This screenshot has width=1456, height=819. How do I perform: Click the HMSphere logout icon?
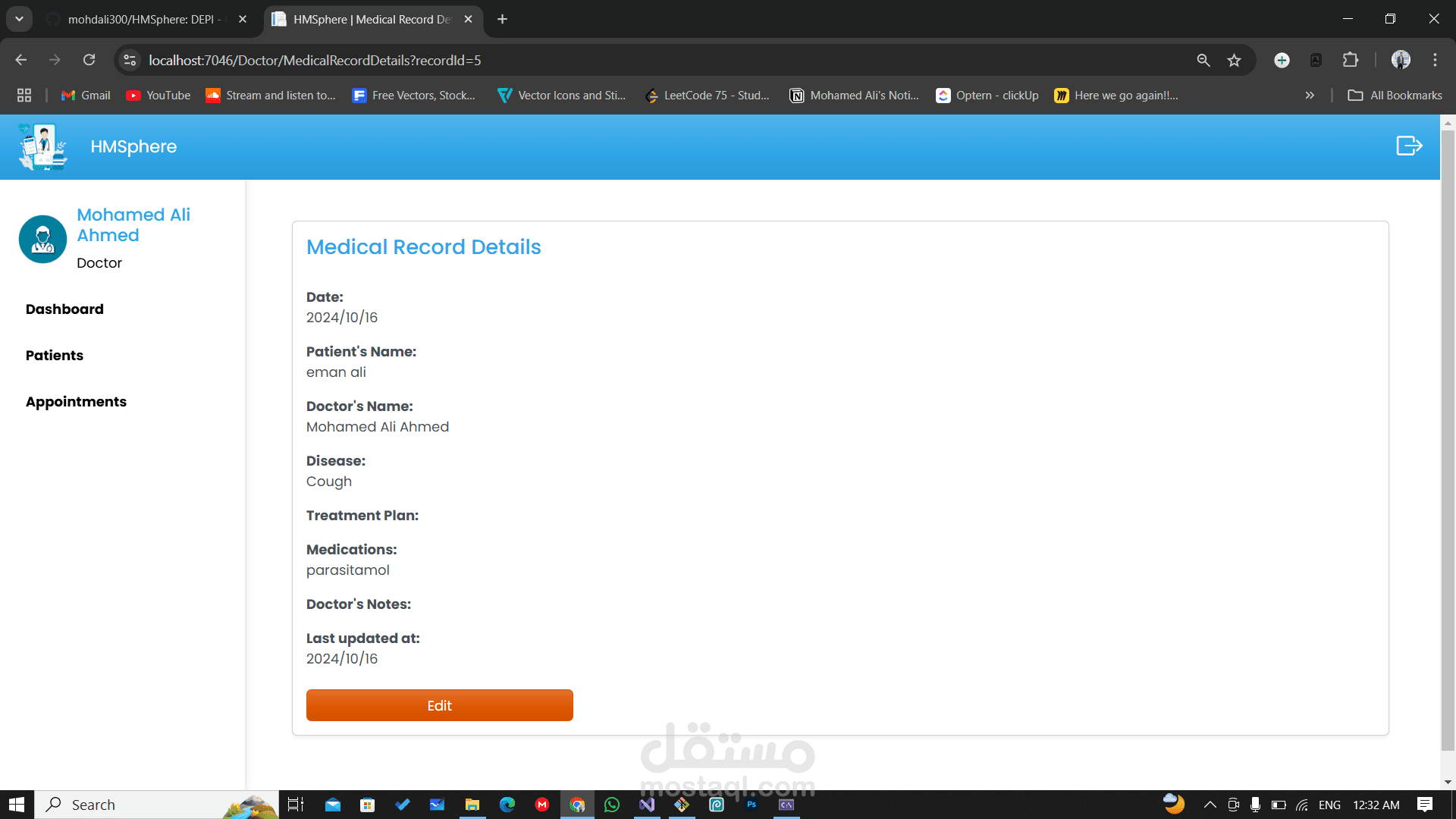1408,146
